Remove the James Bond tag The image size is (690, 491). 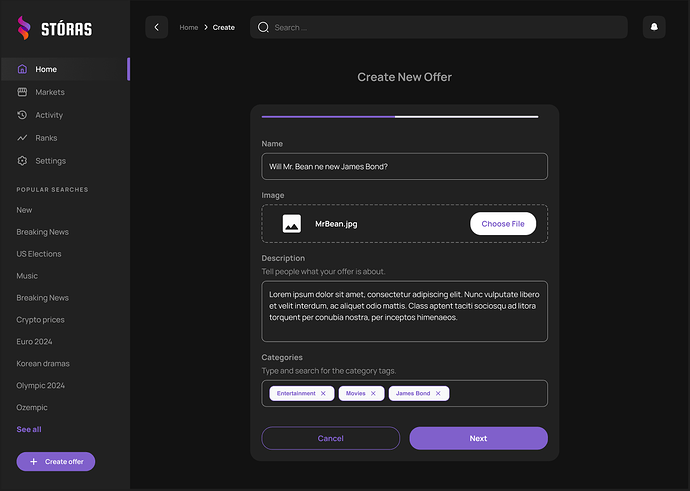(438, 394)
